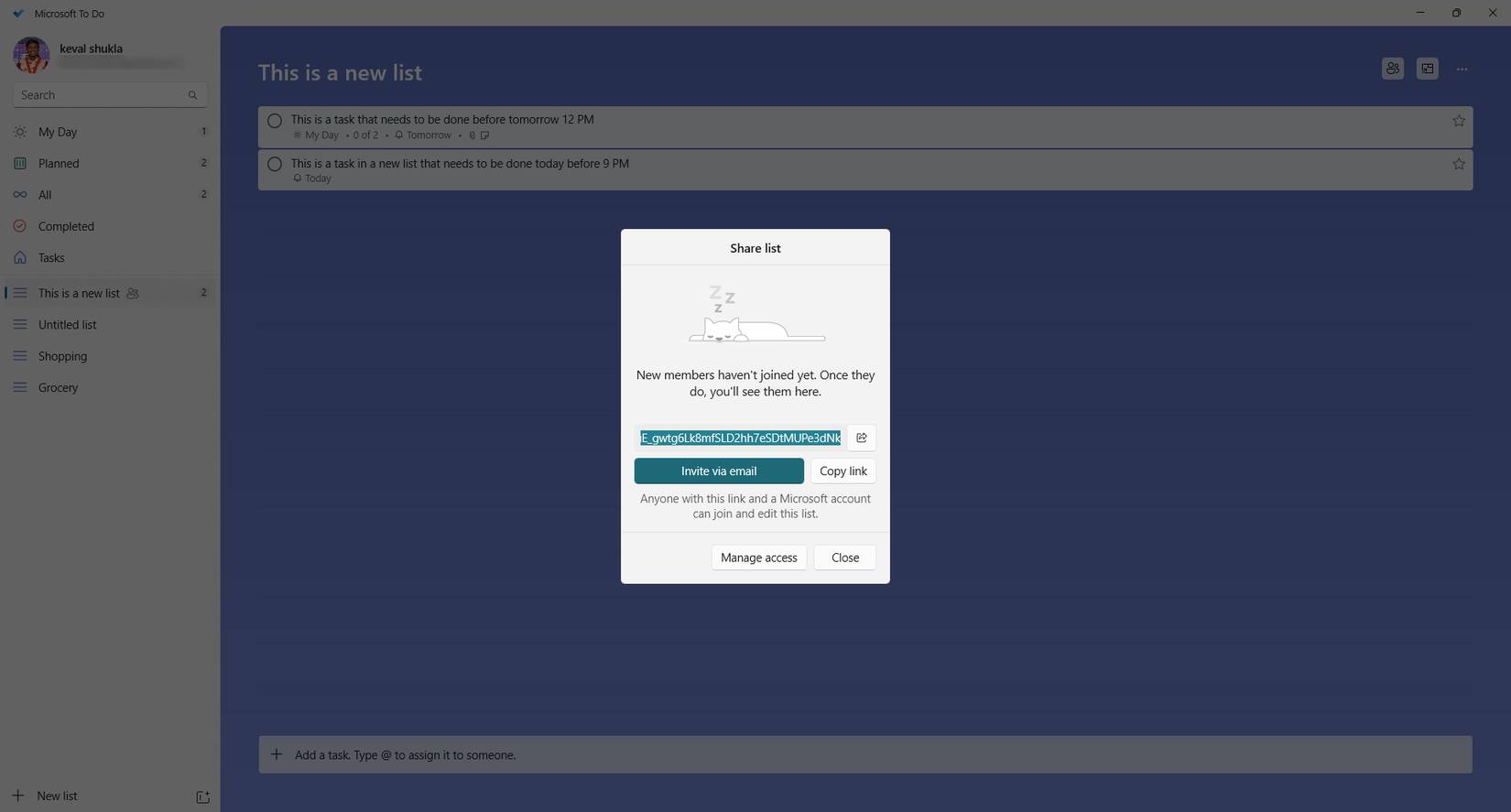Click the share icon beside the invite link

[861, 438]
